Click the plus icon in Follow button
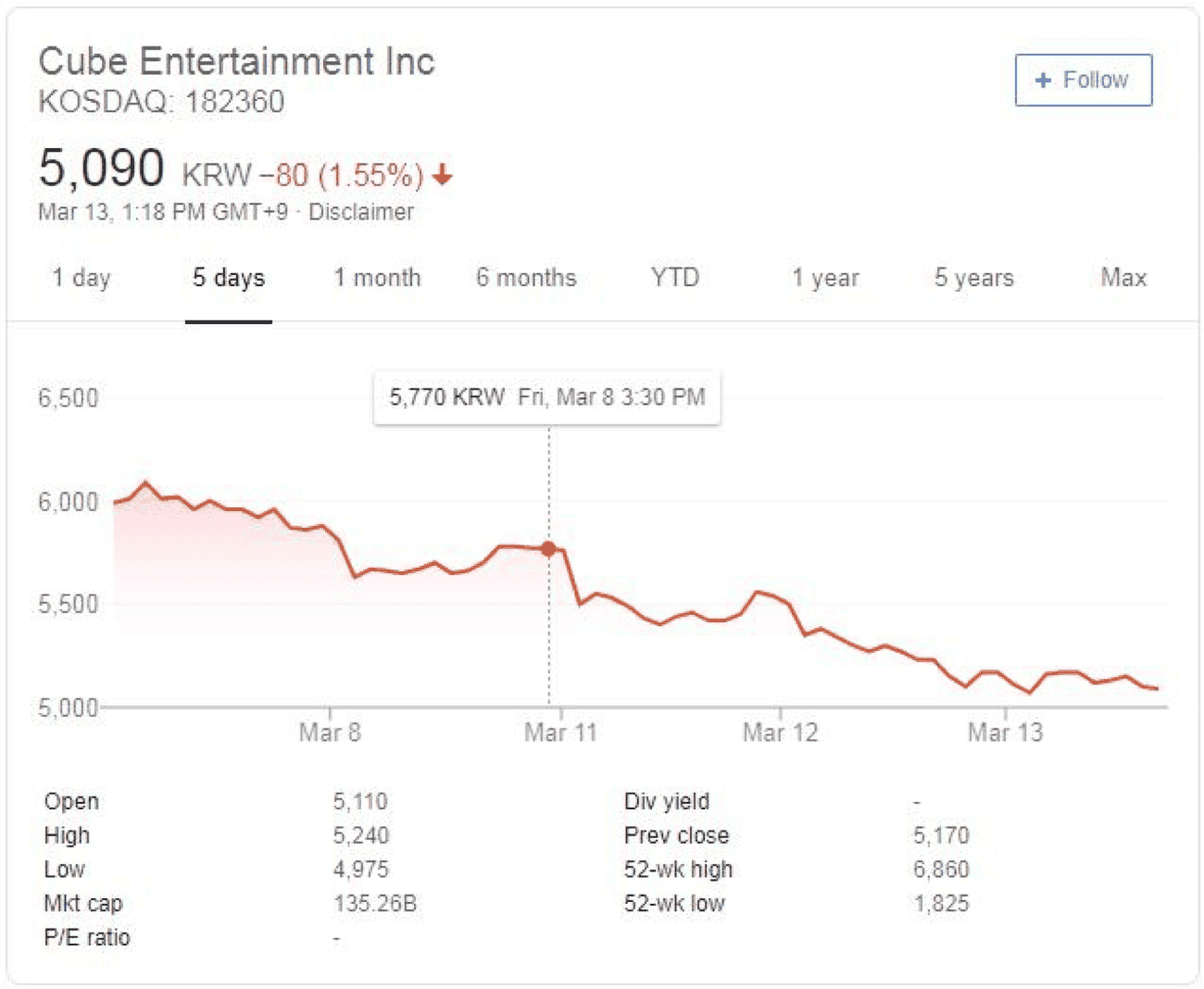 coord(1043,81)
